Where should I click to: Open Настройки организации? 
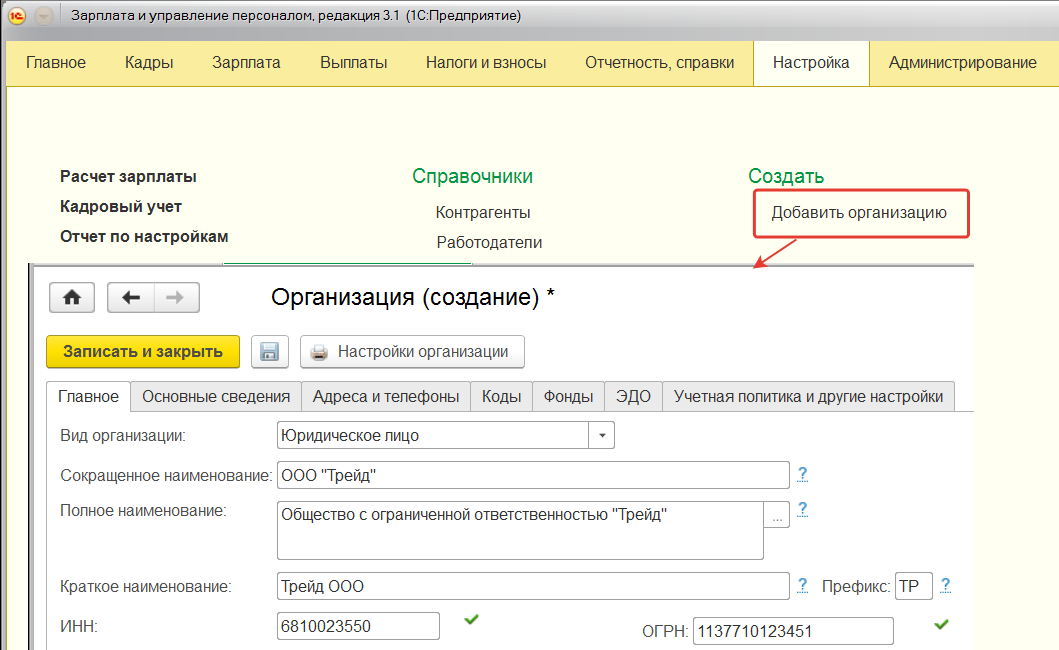pos(412,352)
